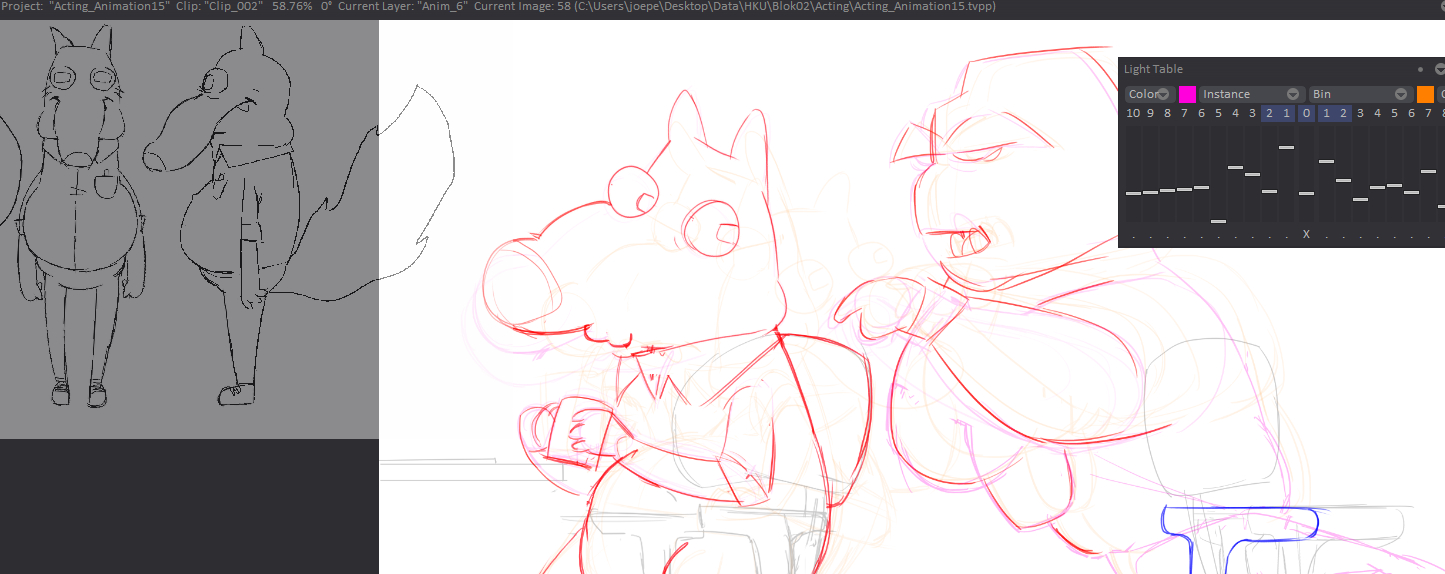Enable previous frame 10 in Light Table
Viewport: 1445px width, 574px height.
click(1133, 113)
